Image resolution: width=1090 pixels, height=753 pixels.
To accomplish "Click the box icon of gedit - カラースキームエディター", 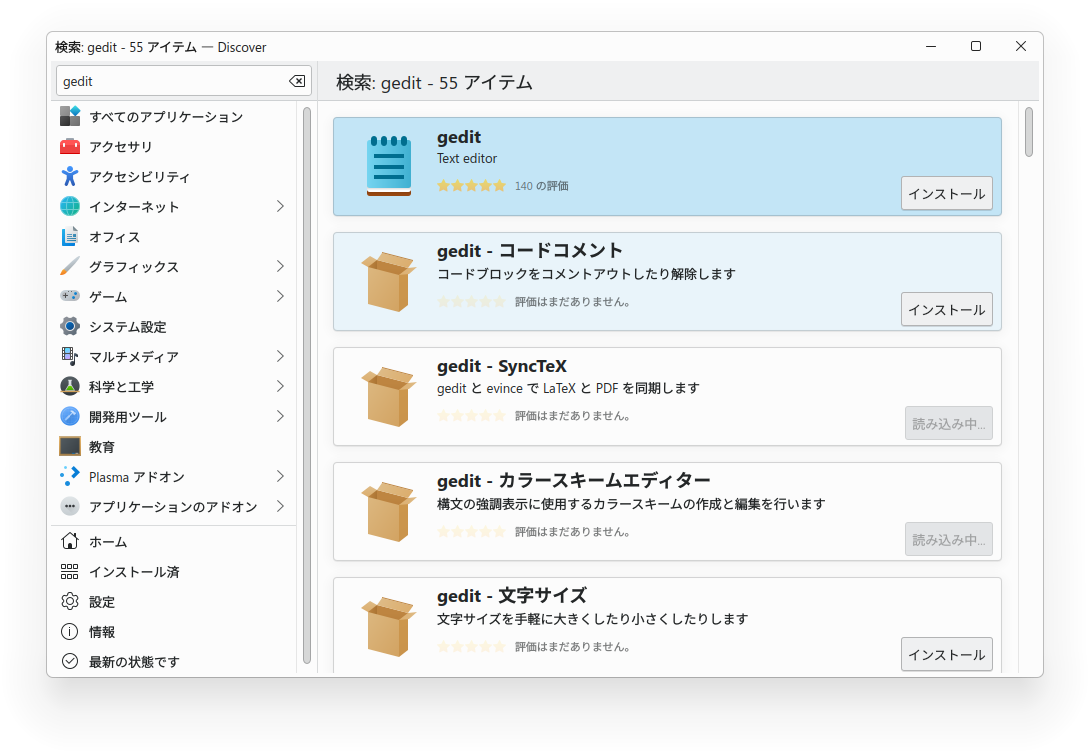I will (389, 512).
